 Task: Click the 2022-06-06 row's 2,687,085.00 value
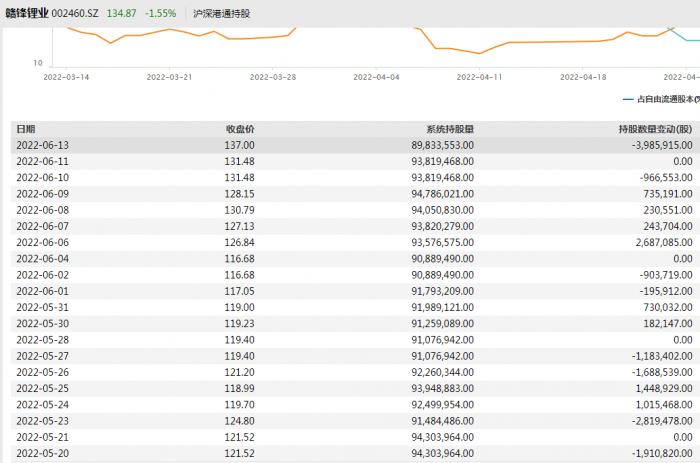(657, 241)
